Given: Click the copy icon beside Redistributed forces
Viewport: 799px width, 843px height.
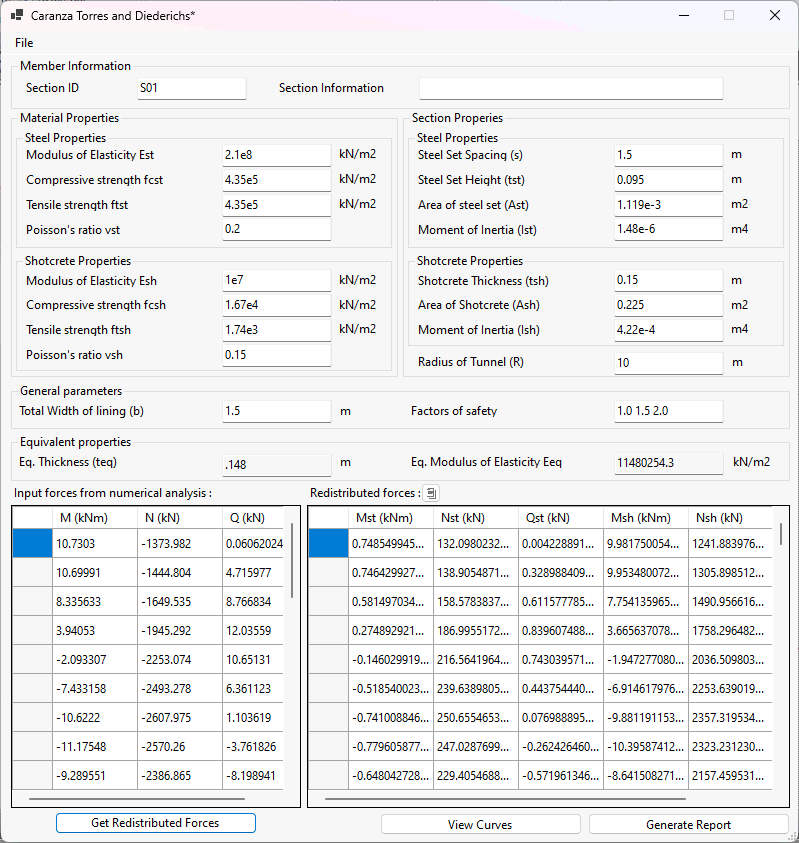Looking at the screenshot, I should click(431, 492).
